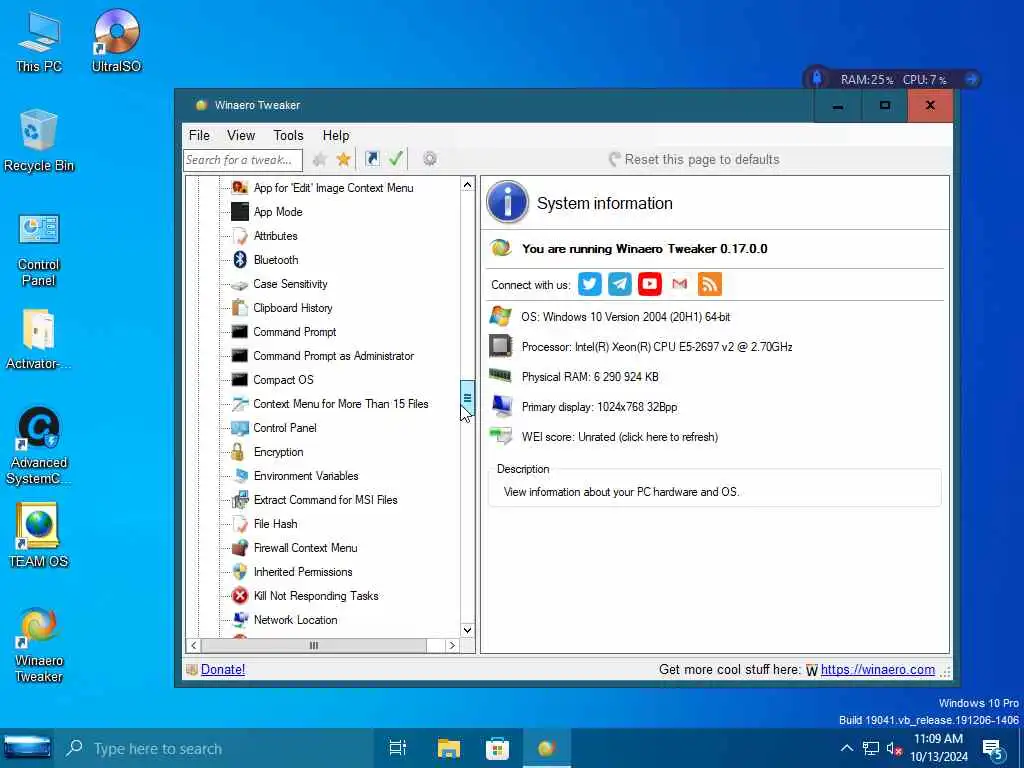The image size is (1024, 768).
Task: Open the Telegram connect icon
Action: (620, 284)
